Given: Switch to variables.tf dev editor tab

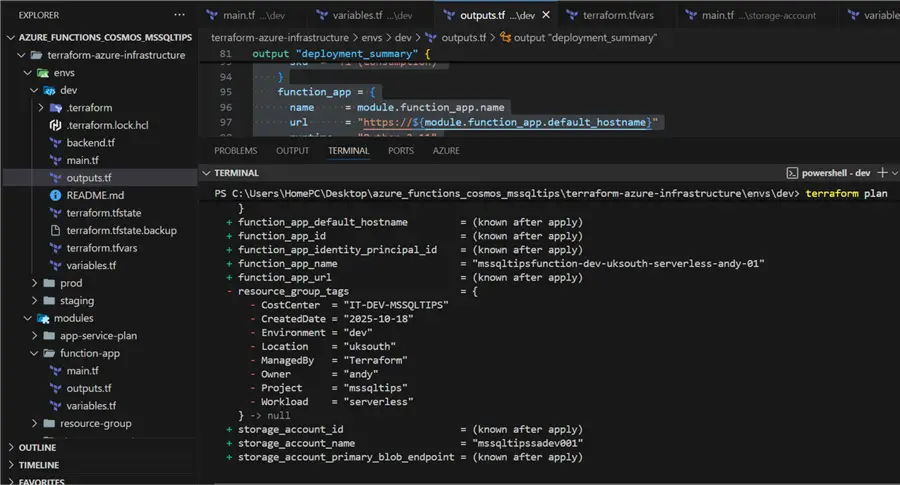Looking at the screenshot, I should point(373,15).
